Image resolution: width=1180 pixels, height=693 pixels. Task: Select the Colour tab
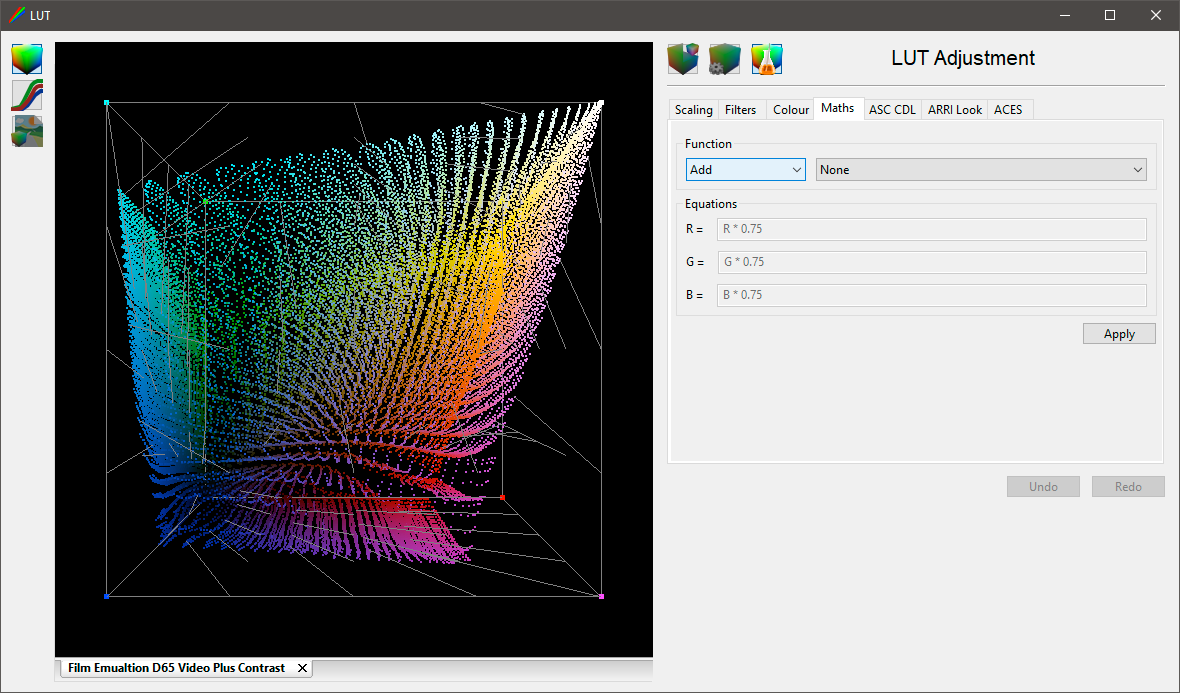click(790, 109)
